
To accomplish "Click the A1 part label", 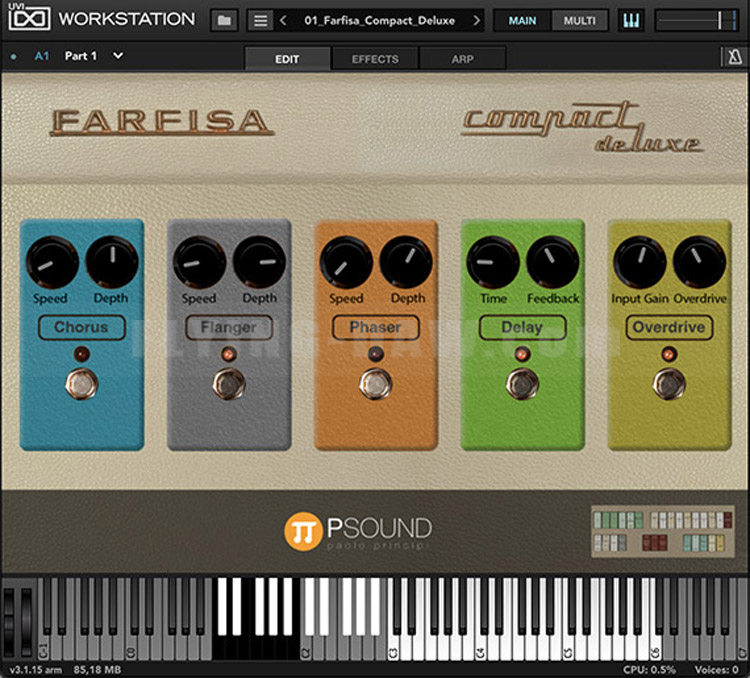I will [42, 56].
